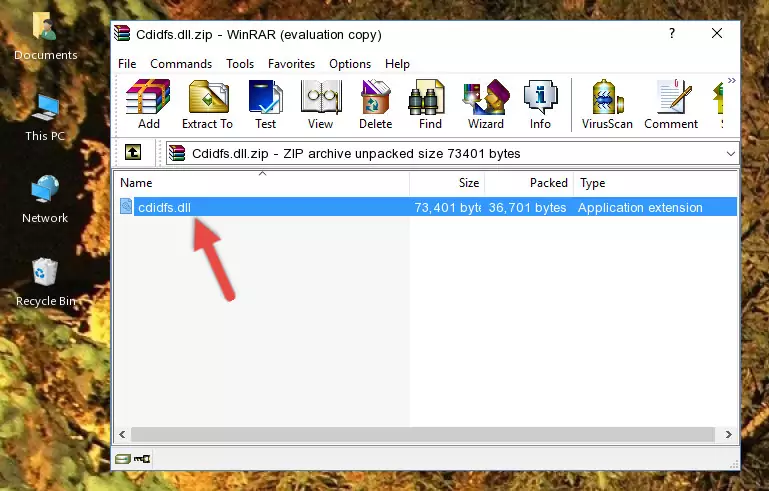Open the Tools menu
769x491 pixels.
pyautogui.click(x=240, y=64)
